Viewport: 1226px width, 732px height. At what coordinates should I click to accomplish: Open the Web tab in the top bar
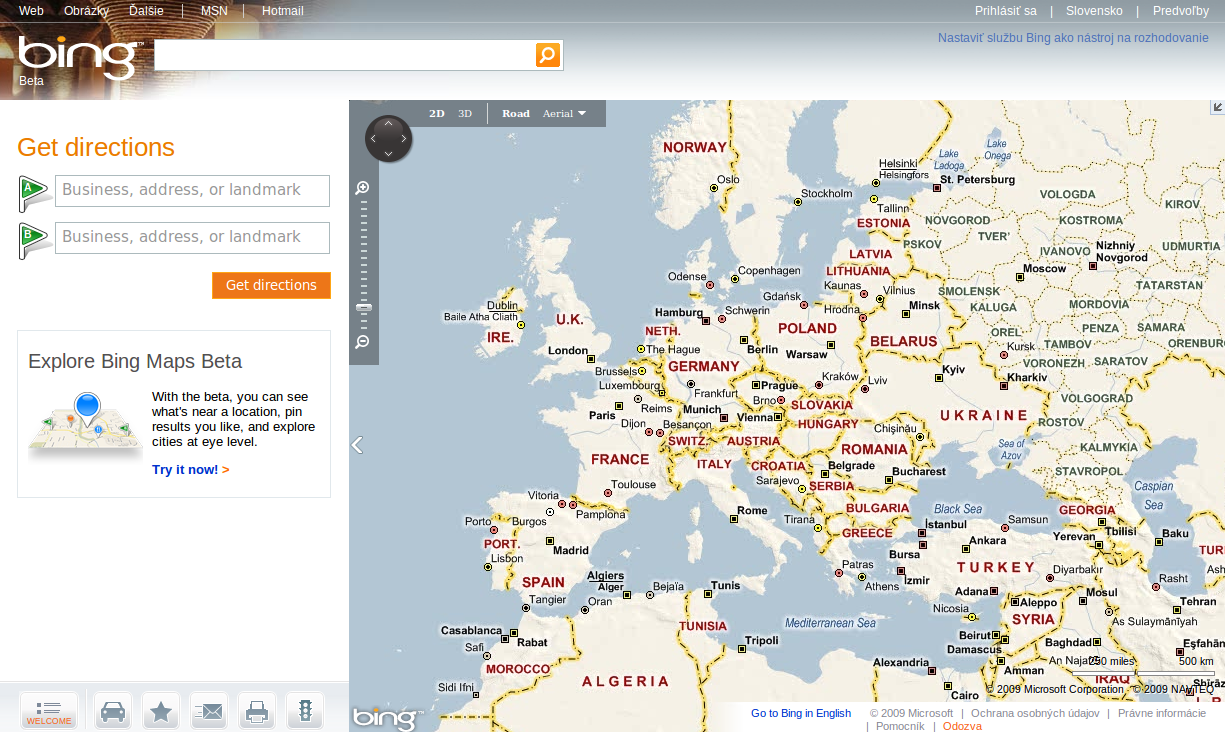31,11
